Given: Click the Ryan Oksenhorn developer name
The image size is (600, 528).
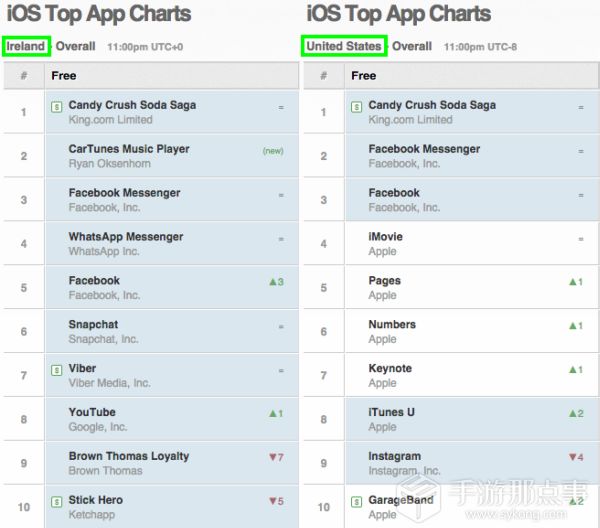Looking at the screenshot, I should (x=109, y=164).
